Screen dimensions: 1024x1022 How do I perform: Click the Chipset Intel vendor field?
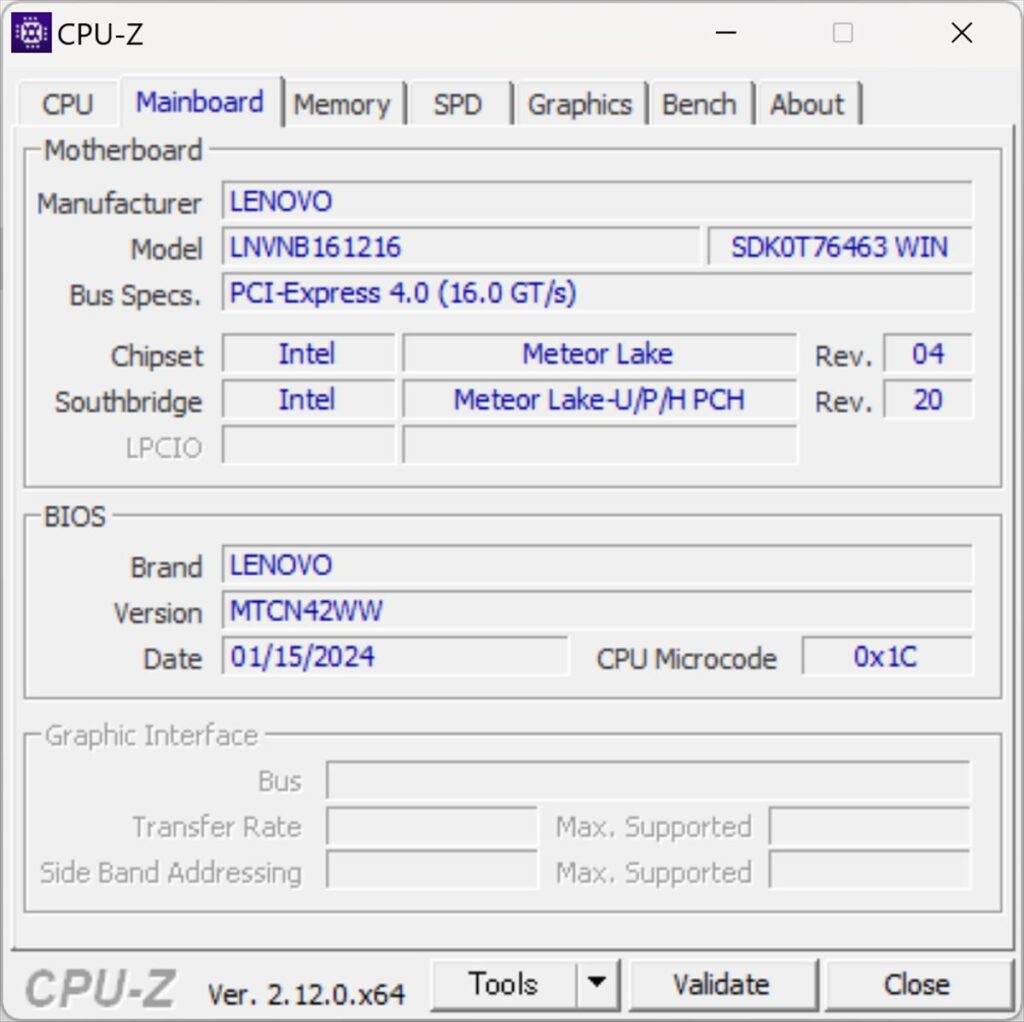(x=308, y=354)
